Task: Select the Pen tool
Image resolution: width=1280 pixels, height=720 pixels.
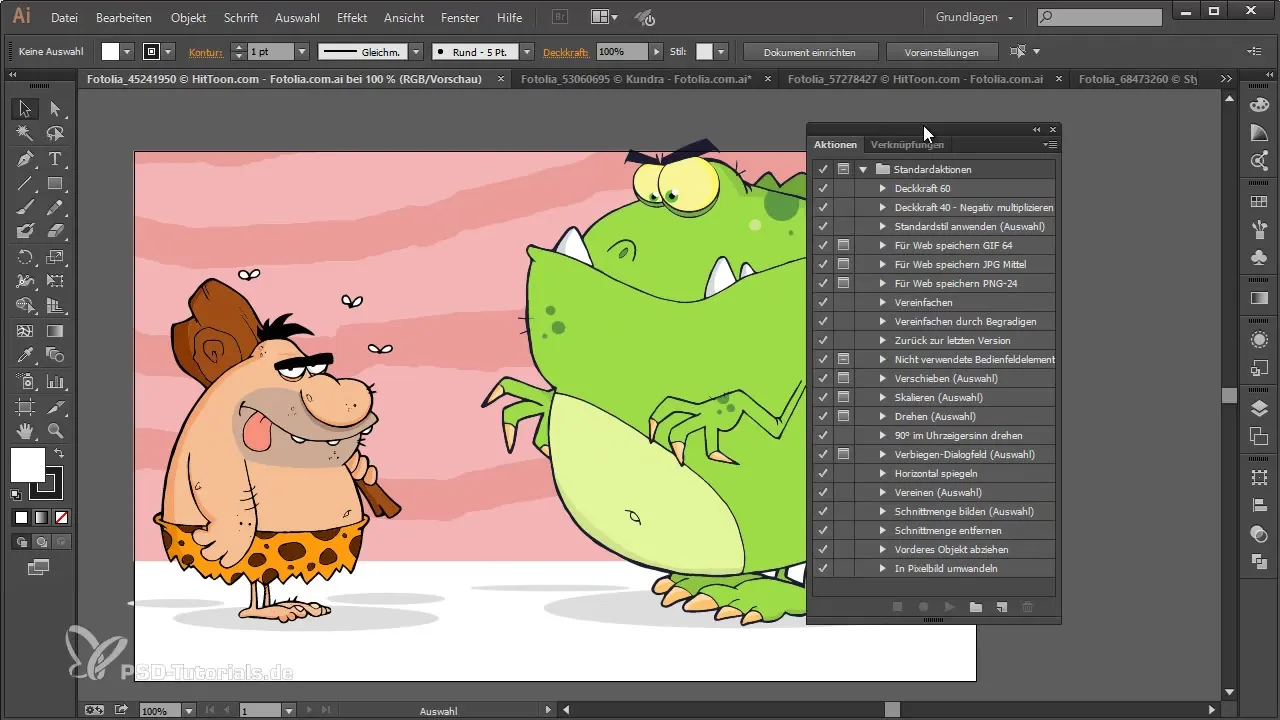Action: tap(25, 158)
